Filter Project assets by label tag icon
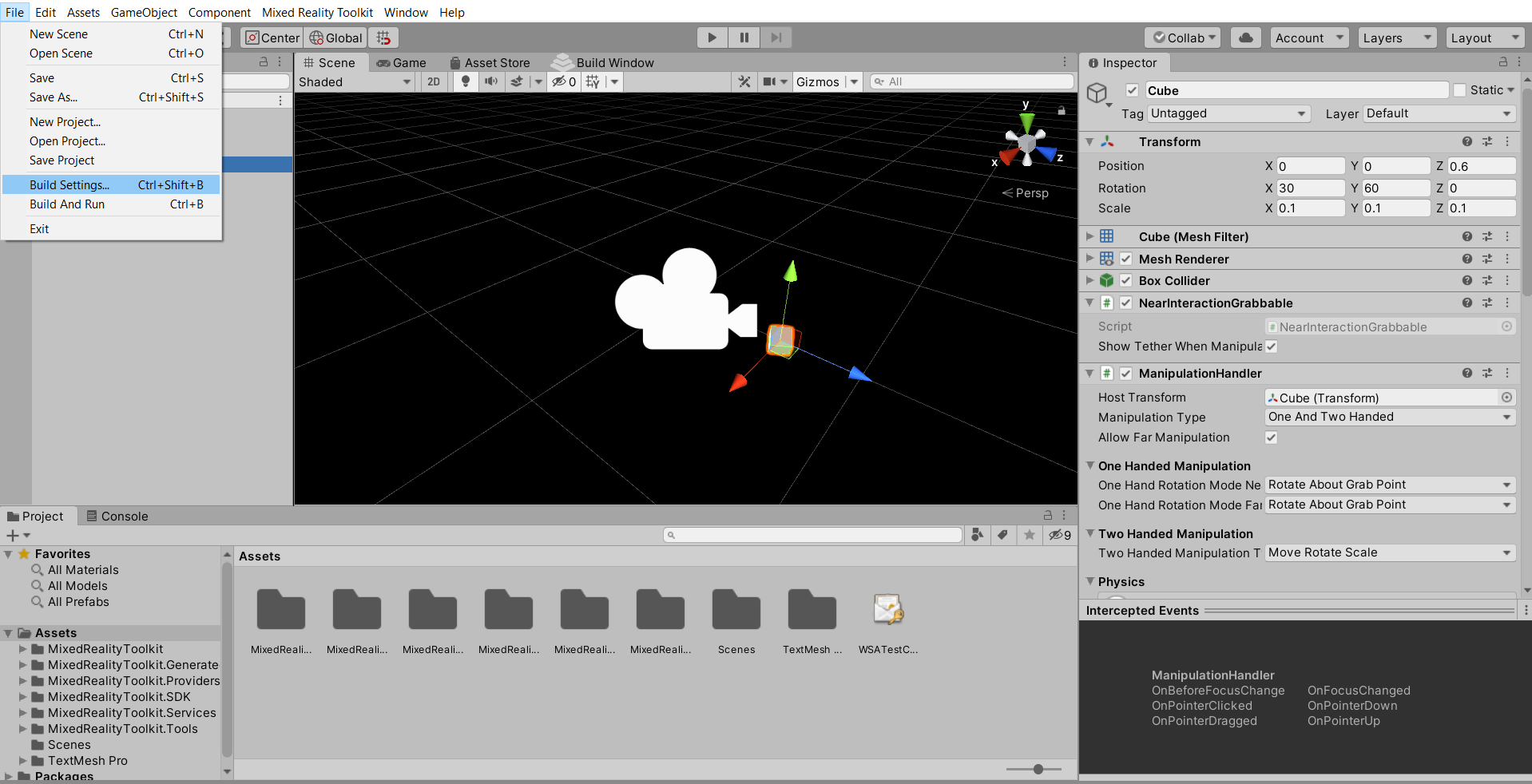This screenshot has width=1532, height=784. (x=1003, y=535)
